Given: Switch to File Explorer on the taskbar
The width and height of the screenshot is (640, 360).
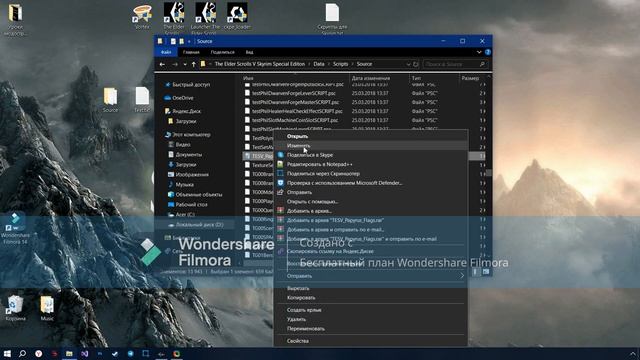Looking at the screenshot, I should [69, 353].
